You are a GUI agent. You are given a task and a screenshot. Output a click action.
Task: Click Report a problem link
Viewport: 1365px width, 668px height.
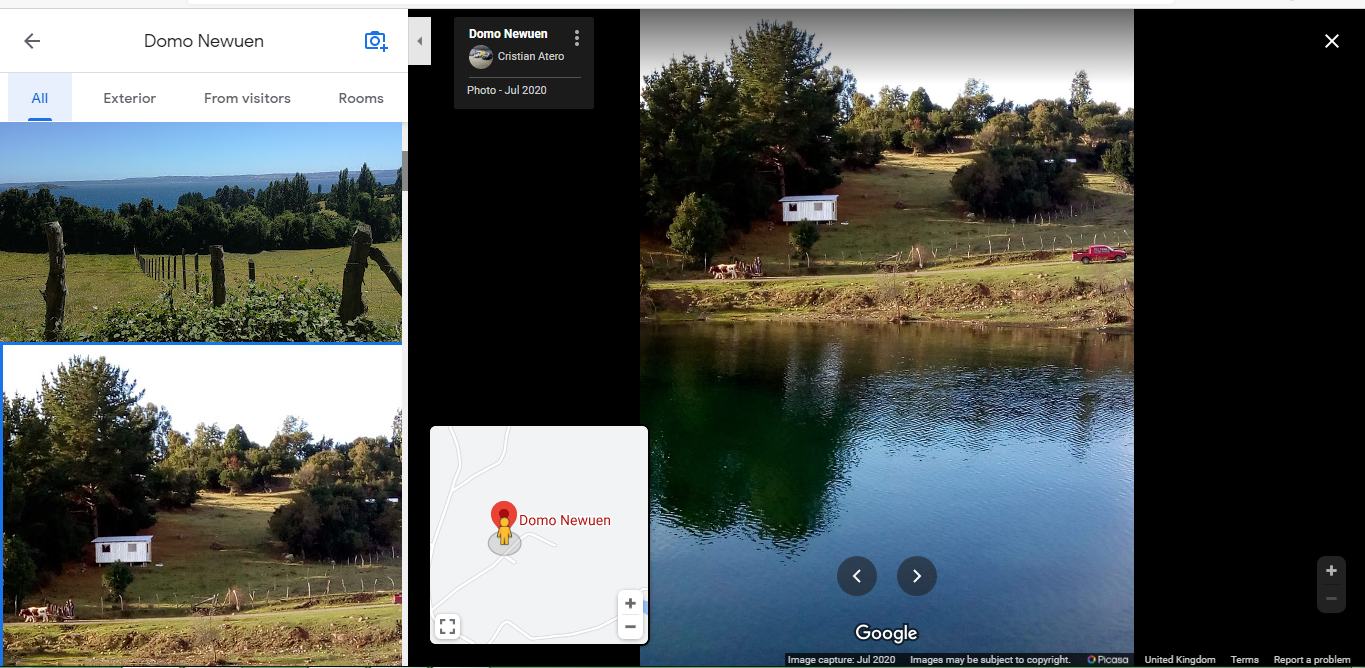(1312, 660)
